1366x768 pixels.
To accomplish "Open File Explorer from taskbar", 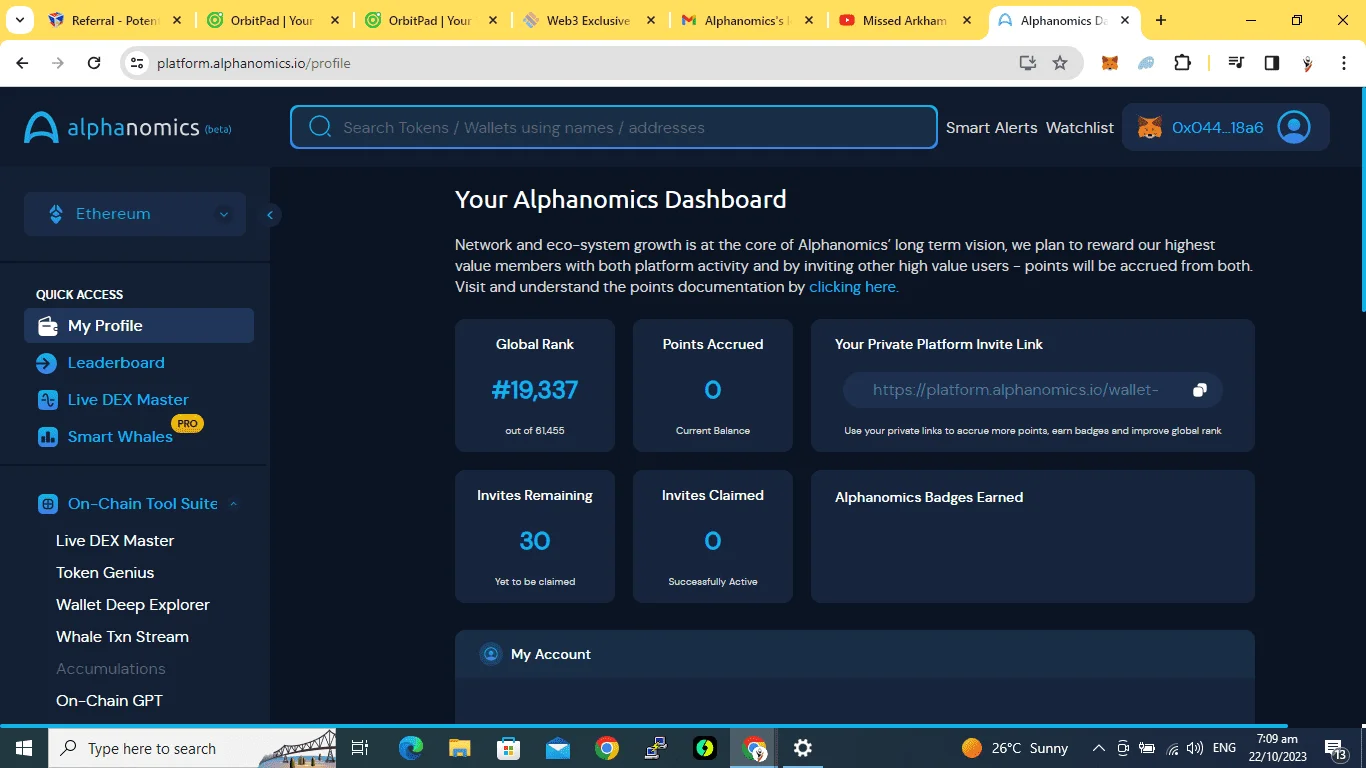I will tap(459, 748).
